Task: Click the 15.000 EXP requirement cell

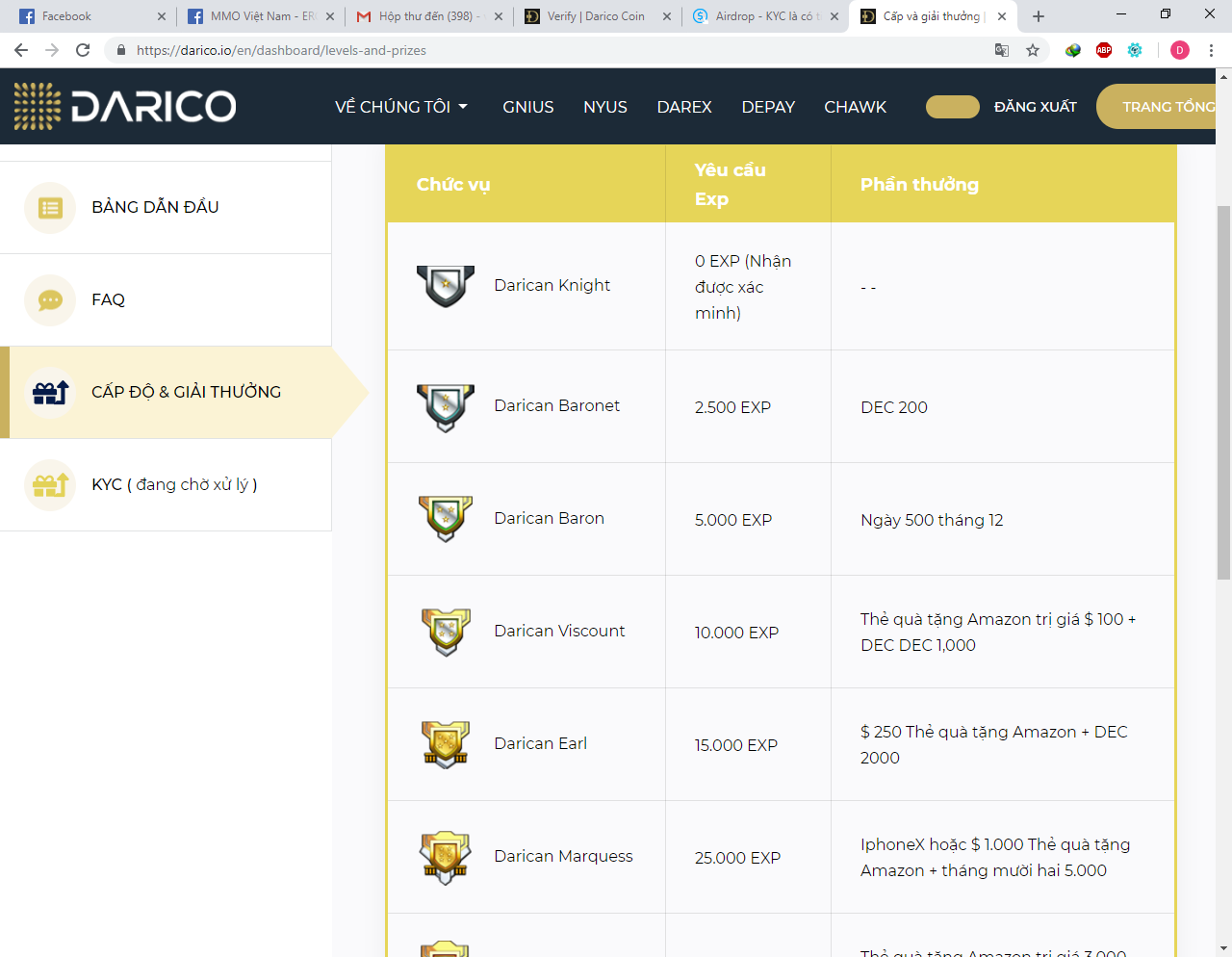Action: click(x=748, y=745)
